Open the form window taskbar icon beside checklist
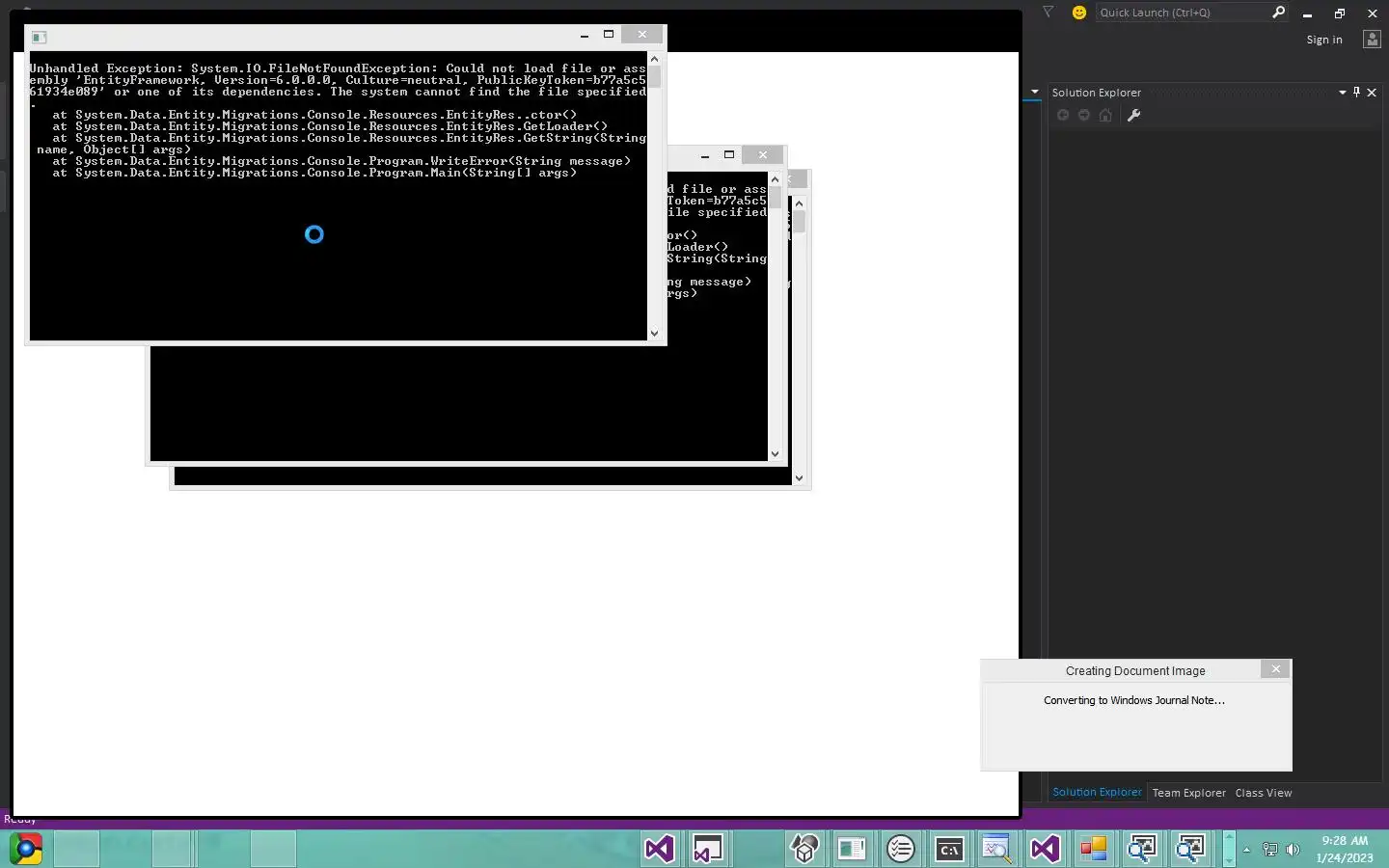Screen dimensions: 1389x868 [x=852, y=849]
